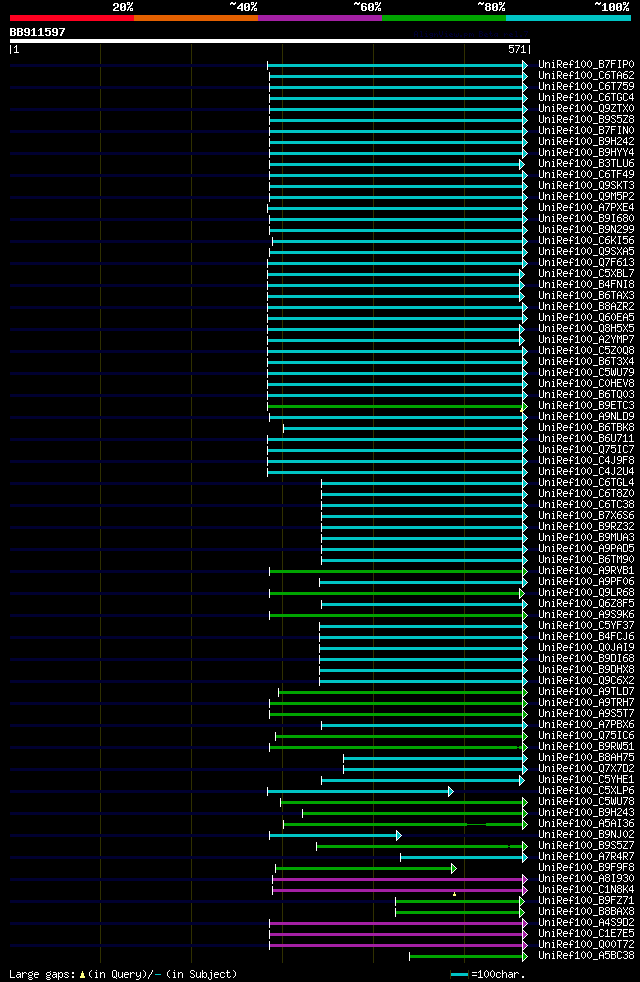640x982 pixels.
Task: Click the orange ~40% identity legend segment
Action: pos(196,18)
